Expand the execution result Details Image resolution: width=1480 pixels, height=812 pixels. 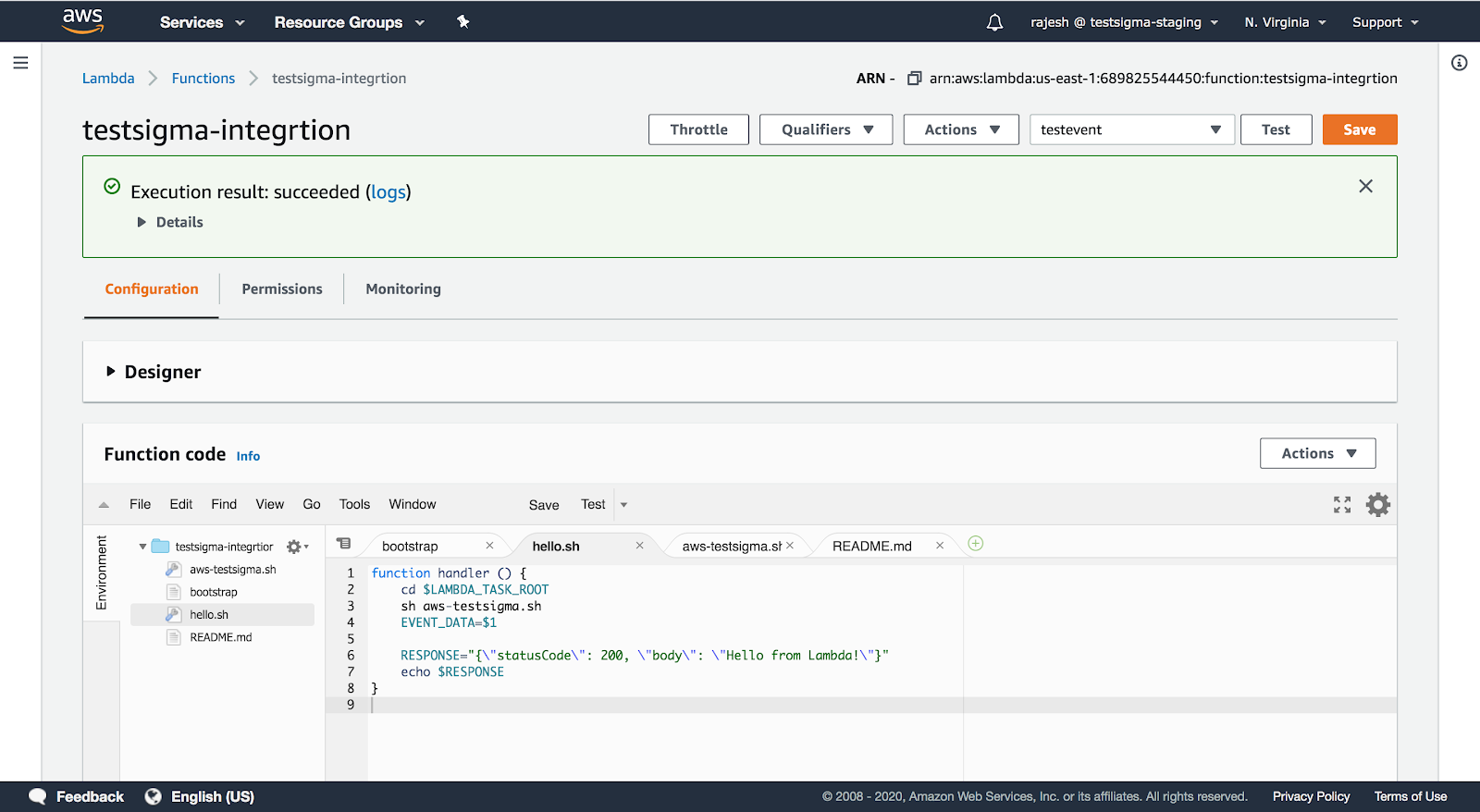tap(170, 222)
